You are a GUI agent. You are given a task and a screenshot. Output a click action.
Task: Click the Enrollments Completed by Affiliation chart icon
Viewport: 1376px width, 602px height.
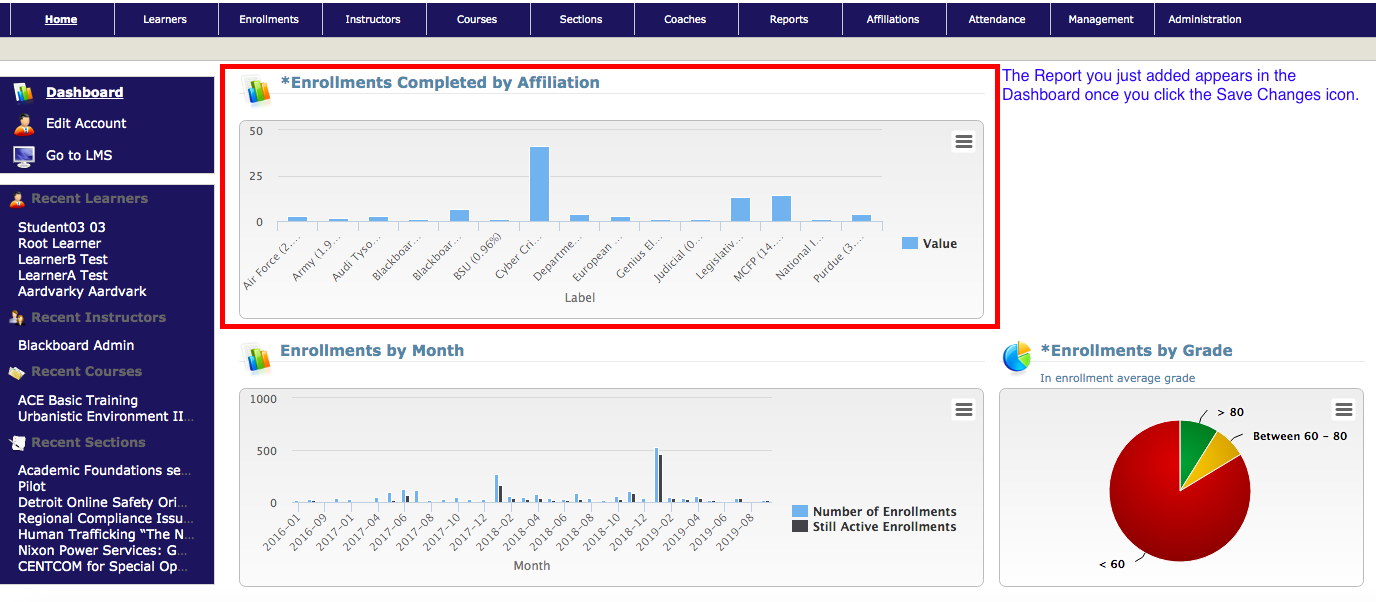click(258, 91)
